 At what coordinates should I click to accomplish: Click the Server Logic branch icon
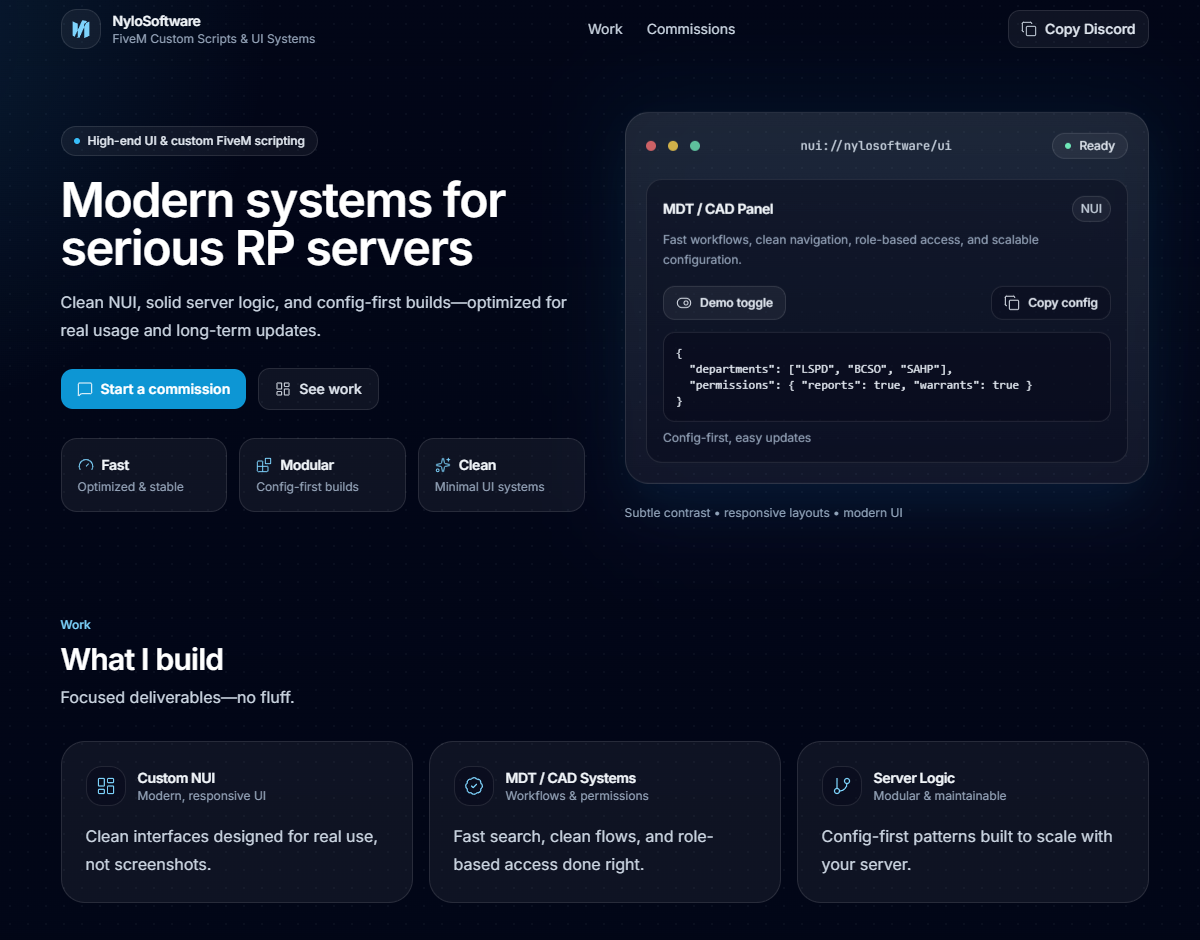click(841, 786)
